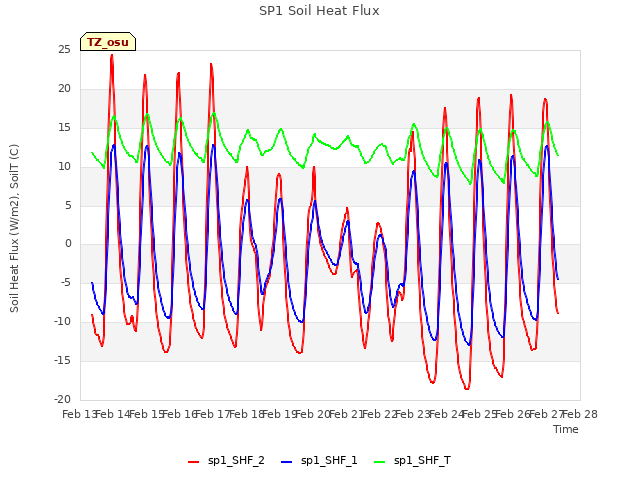Click the 15 y-axis tick label

point(64,128)
